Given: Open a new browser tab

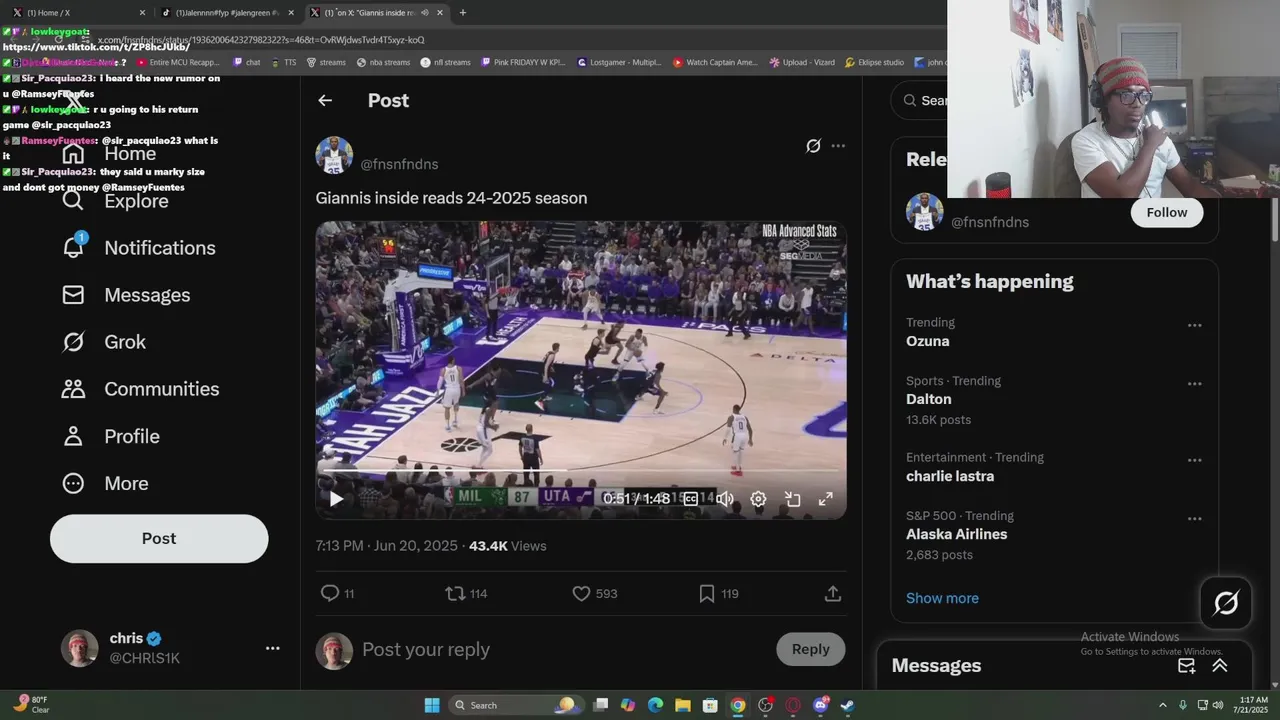Looking at the screenshot, I should point(462,12).
